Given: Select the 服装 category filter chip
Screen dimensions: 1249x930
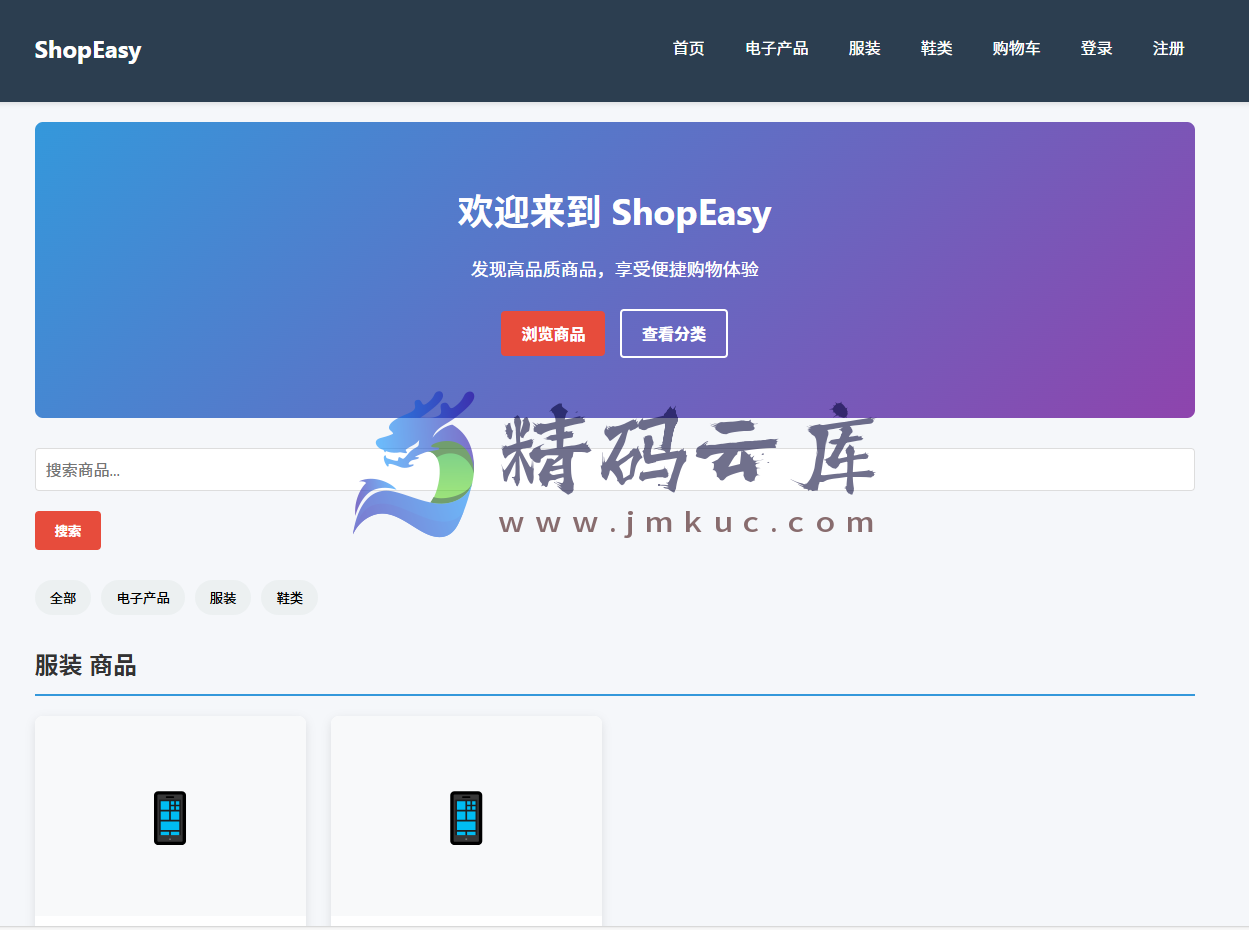Looking at the screenshot, I should pyautogui.click(x=223, y=598).
